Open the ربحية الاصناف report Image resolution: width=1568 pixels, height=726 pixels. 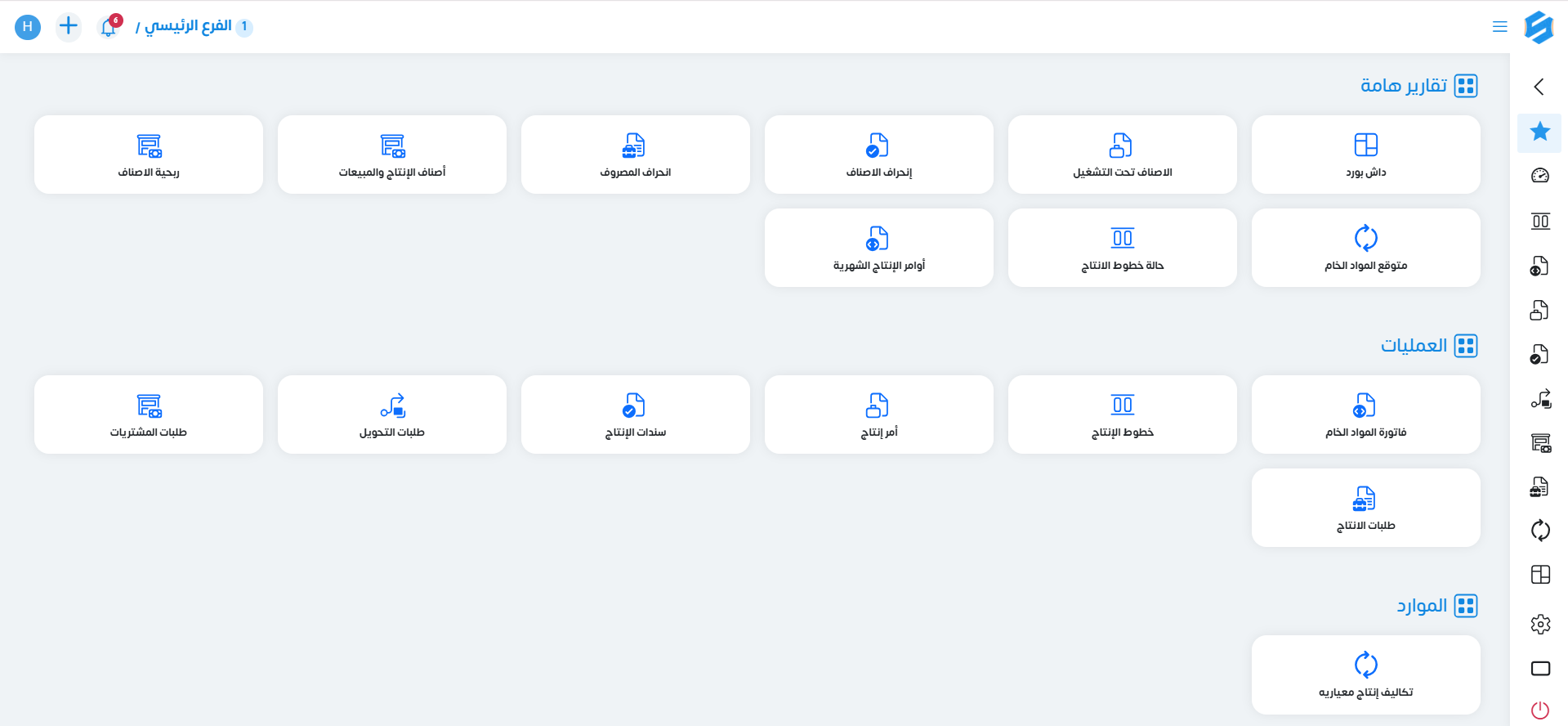149,155
